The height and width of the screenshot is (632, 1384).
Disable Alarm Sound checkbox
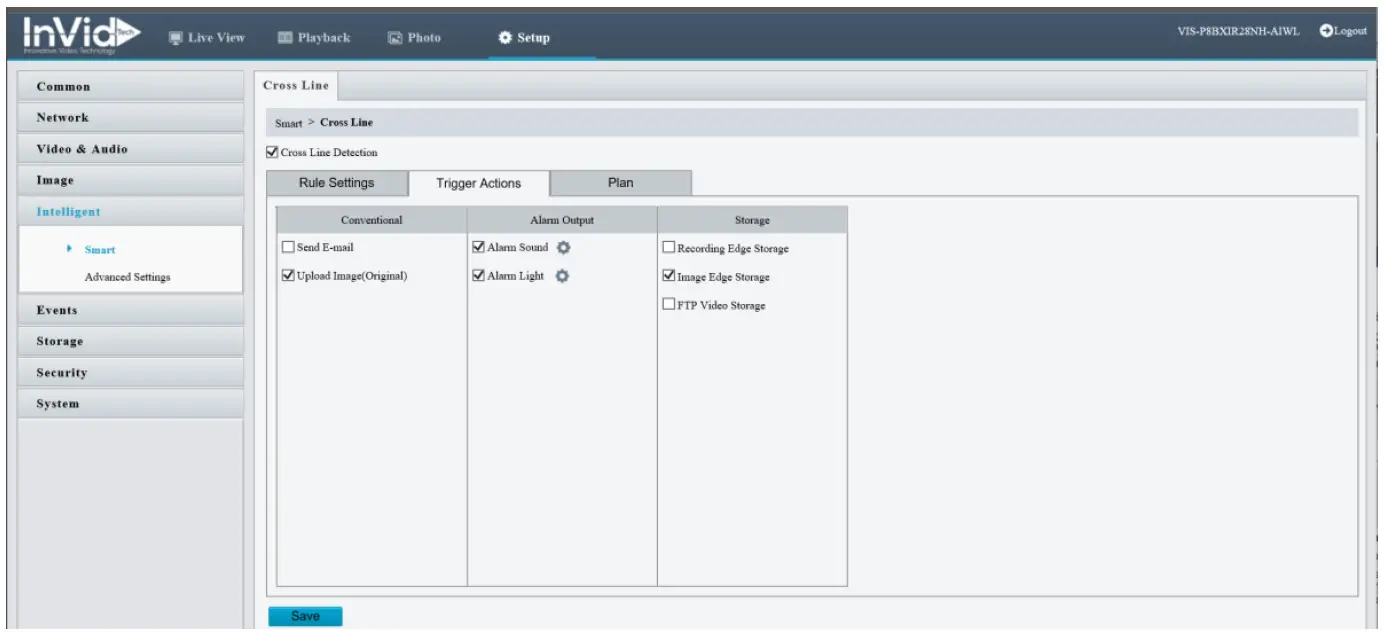coord(479,247)
